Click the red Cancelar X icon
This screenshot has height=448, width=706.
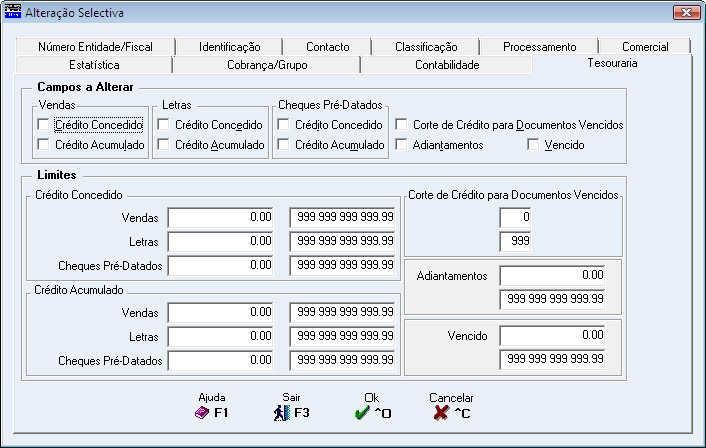pos(441,413)
